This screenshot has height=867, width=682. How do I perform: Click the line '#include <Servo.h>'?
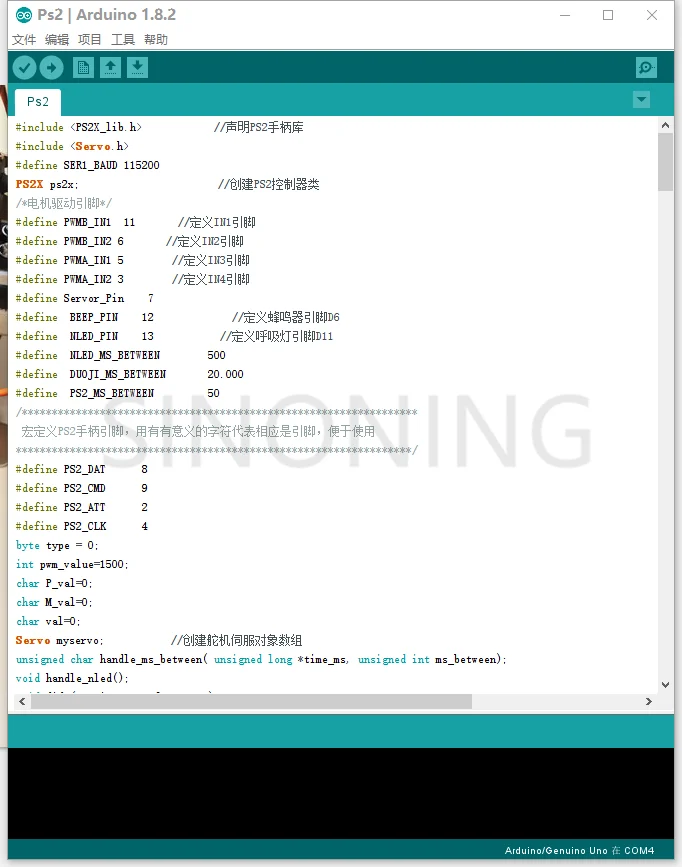tap(72, 147)
